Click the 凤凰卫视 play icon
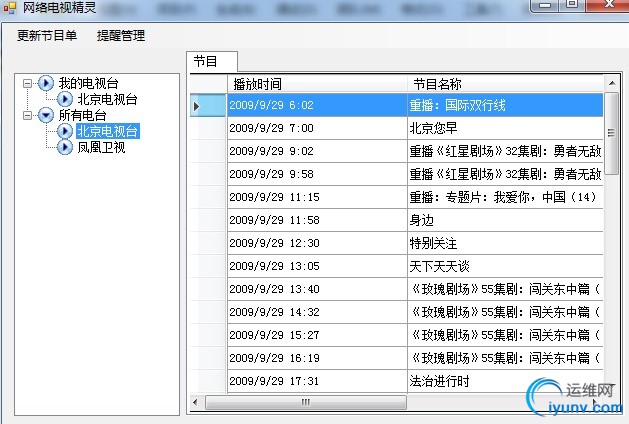 coord(65,147)
